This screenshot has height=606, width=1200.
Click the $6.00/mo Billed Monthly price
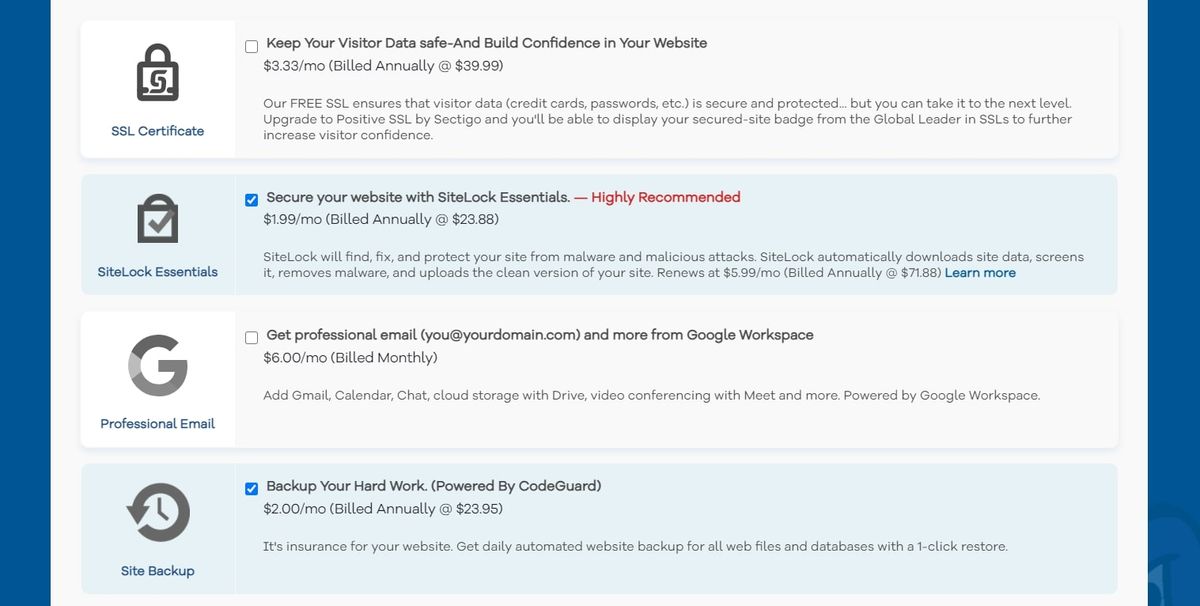[350, 357]
